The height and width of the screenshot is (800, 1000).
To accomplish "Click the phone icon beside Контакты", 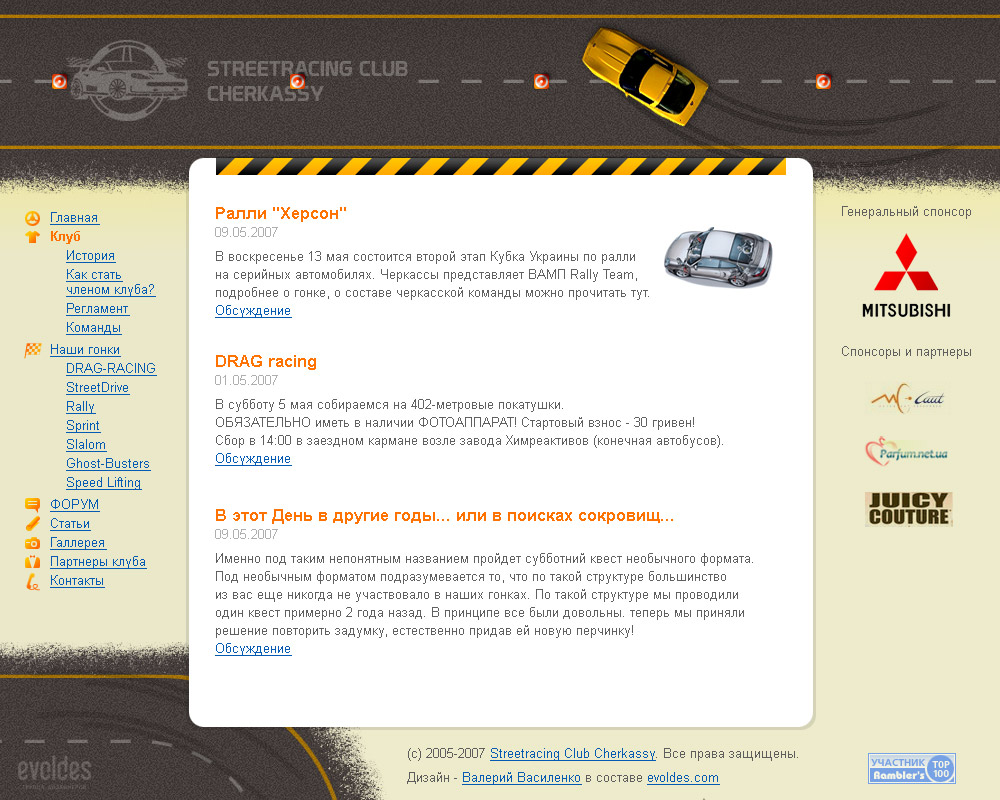I will point(32,580).
